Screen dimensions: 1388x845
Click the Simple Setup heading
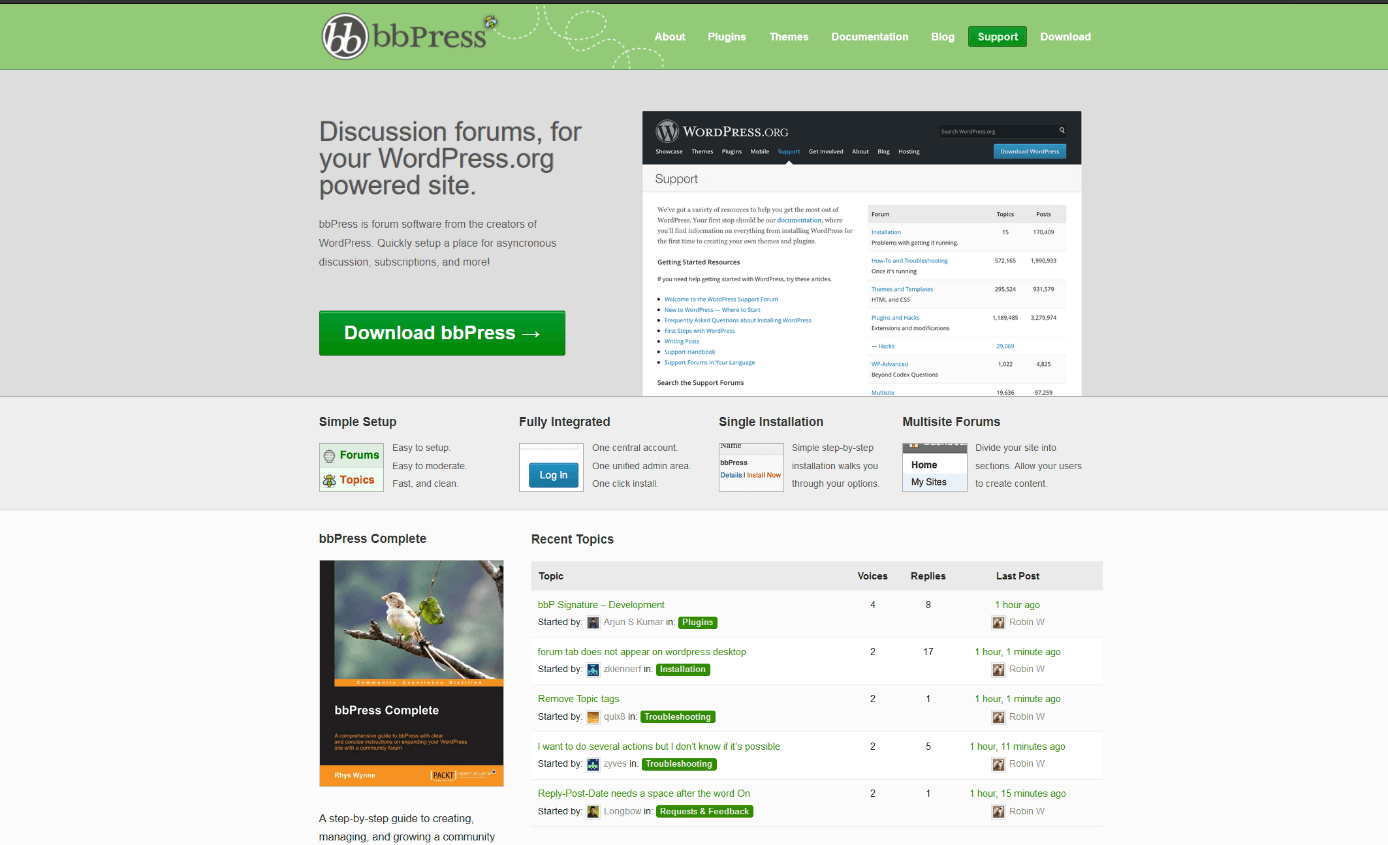(358, 422)
